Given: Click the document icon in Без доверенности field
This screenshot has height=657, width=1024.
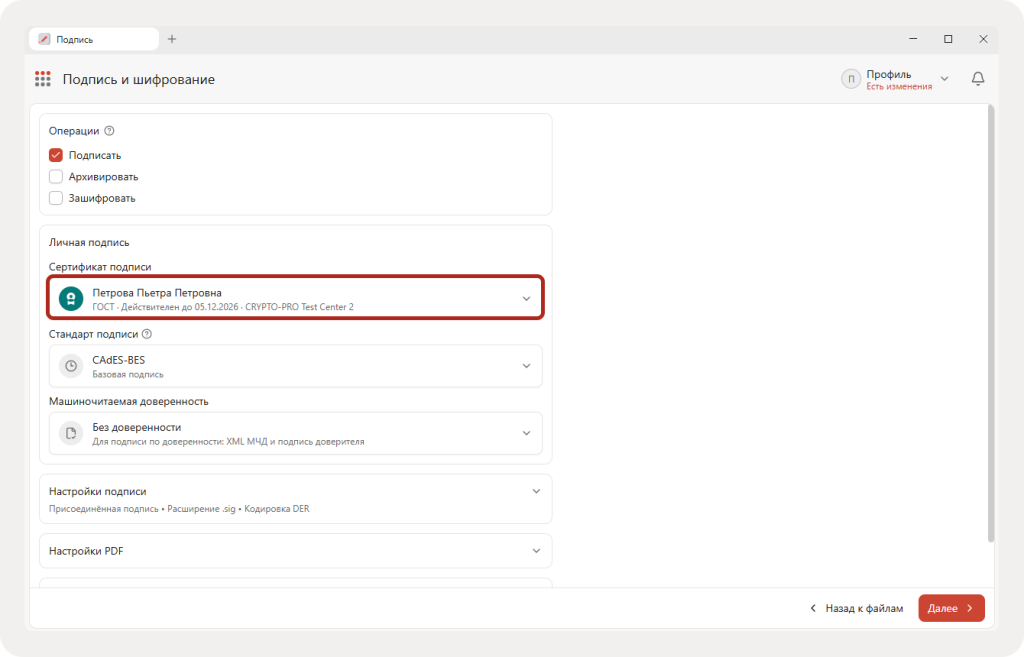Looking at the screenshot, I should click(71, 433).
